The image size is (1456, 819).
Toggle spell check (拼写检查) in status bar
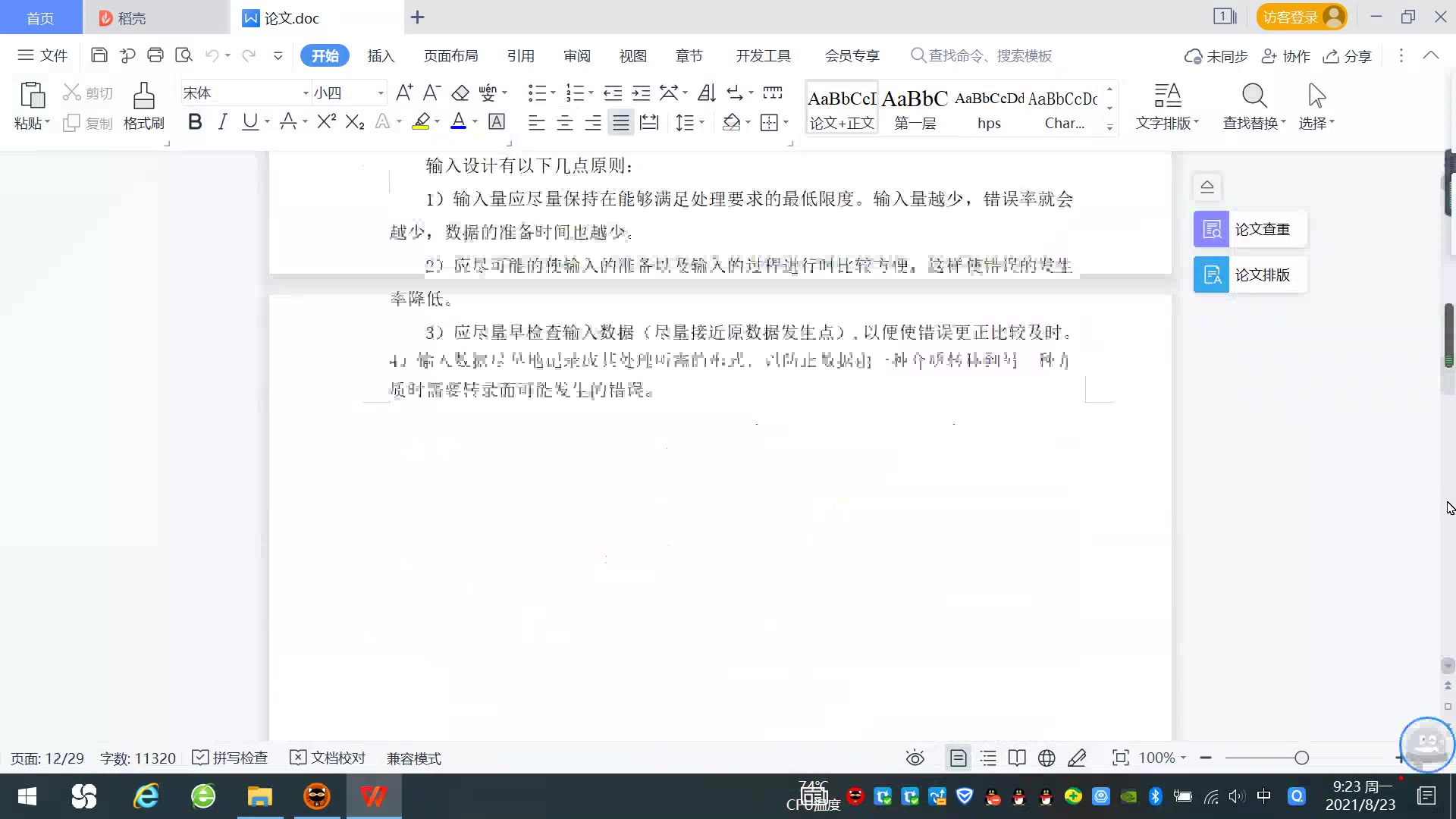(x=231, y=758)
